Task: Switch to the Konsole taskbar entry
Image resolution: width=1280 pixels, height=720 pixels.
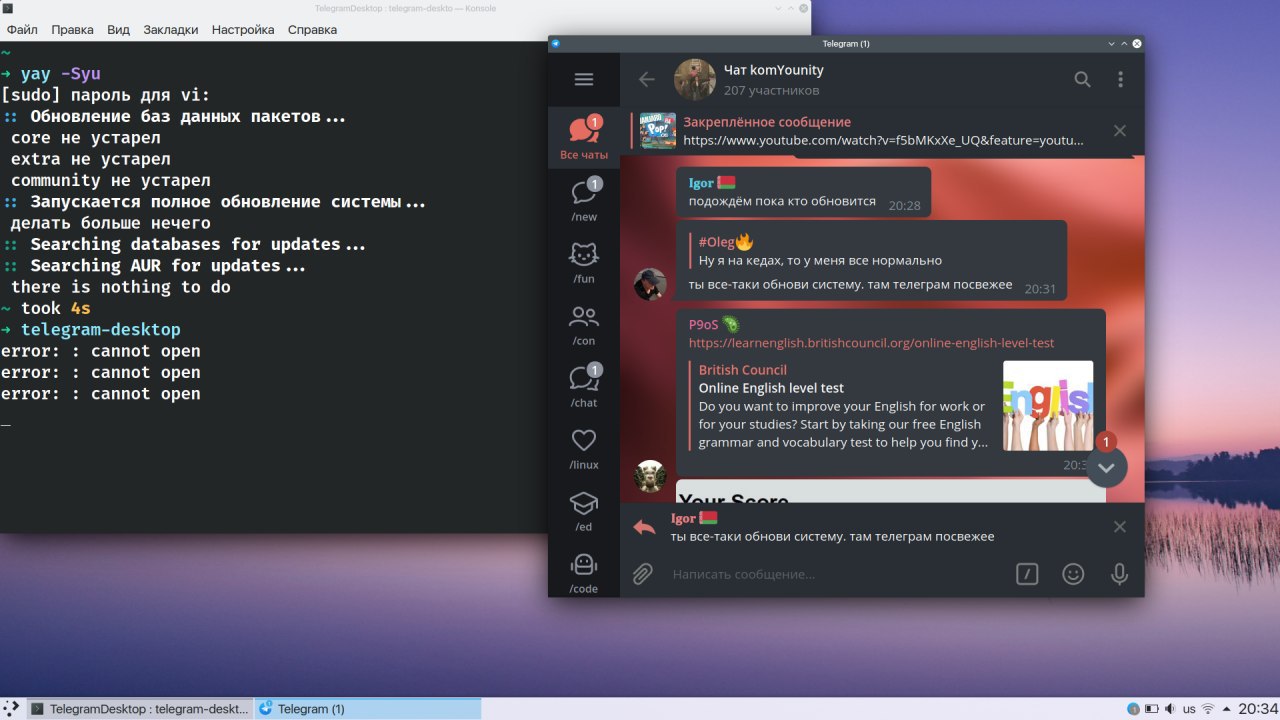Action: 139,709
